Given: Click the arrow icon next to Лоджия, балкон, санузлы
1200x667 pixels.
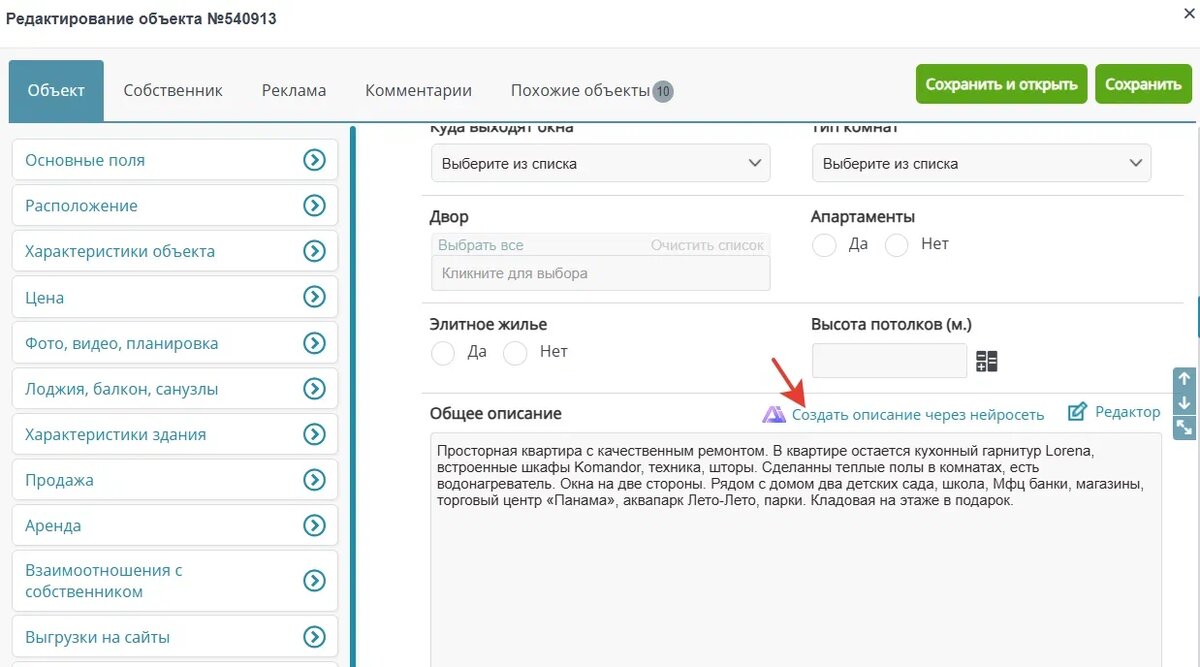Looking at the screenshot, I should click(314, 389).
